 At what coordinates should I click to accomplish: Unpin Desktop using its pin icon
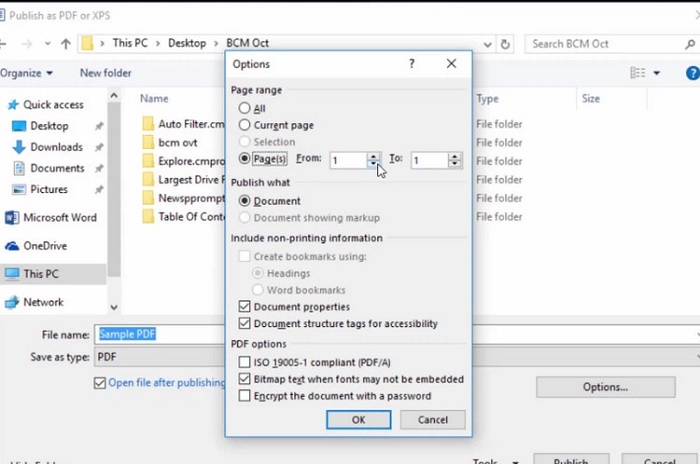[x=99, y=126]
